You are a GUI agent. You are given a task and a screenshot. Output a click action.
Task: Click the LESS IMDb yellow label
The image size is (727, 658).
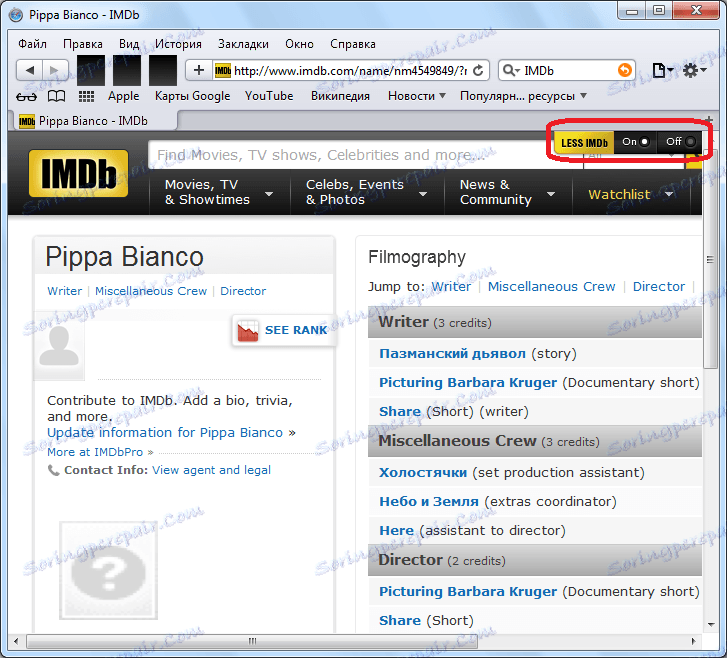pyautogui.click(x=584, y=143)
